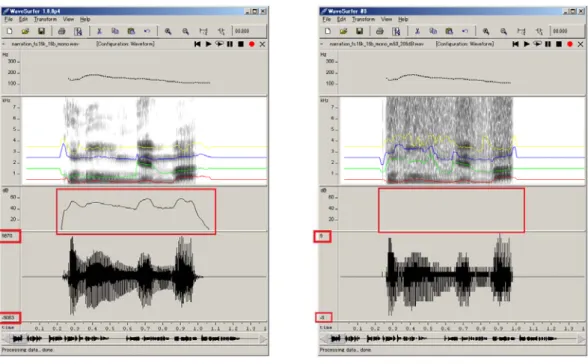Open View menu in left WaveSurfer window
588x364 pixels.
pyautogui.click(x=68, y=19)
